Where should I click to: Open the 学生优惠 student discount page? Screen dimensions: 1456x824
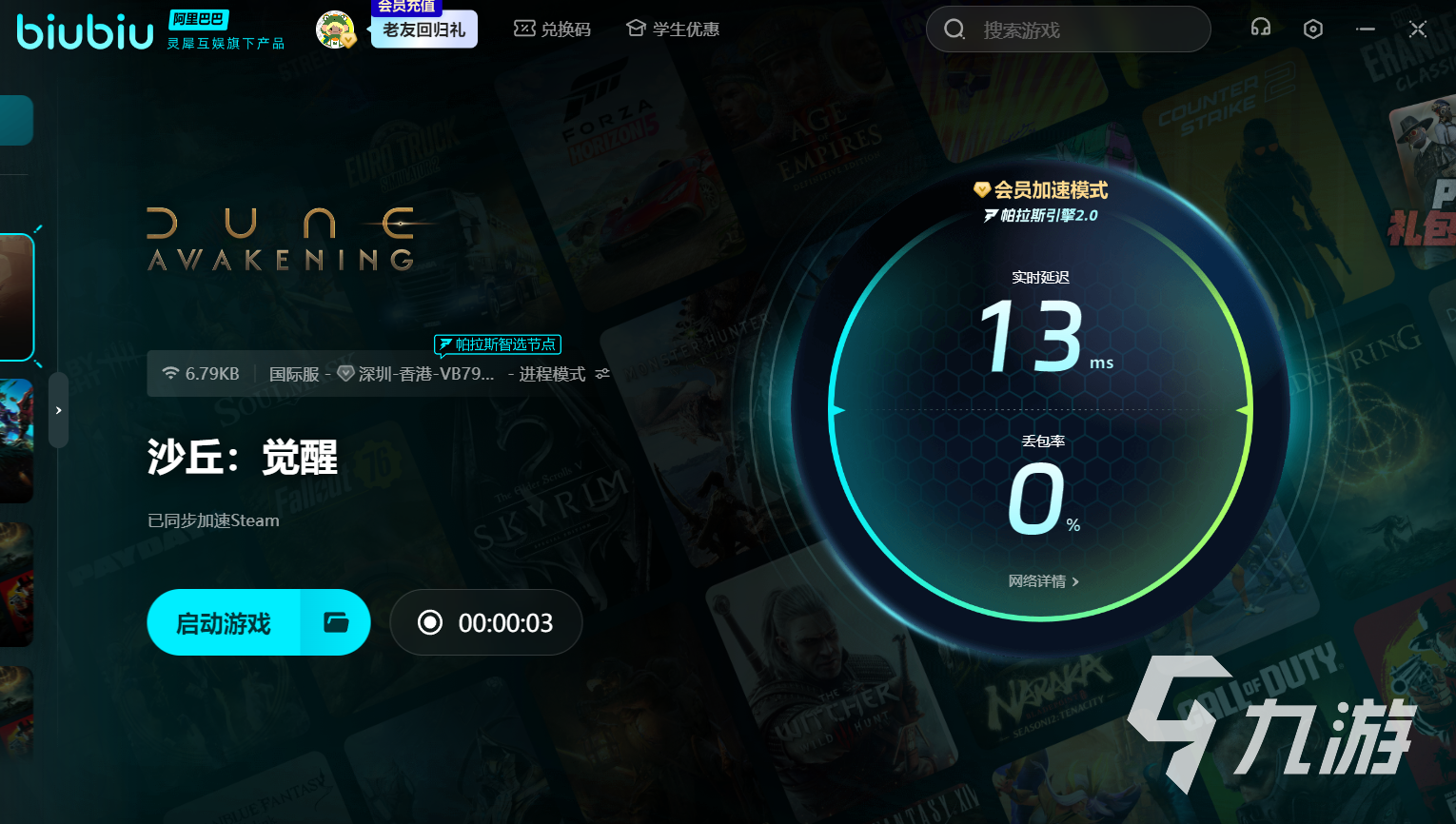click(x=673, y=29)
